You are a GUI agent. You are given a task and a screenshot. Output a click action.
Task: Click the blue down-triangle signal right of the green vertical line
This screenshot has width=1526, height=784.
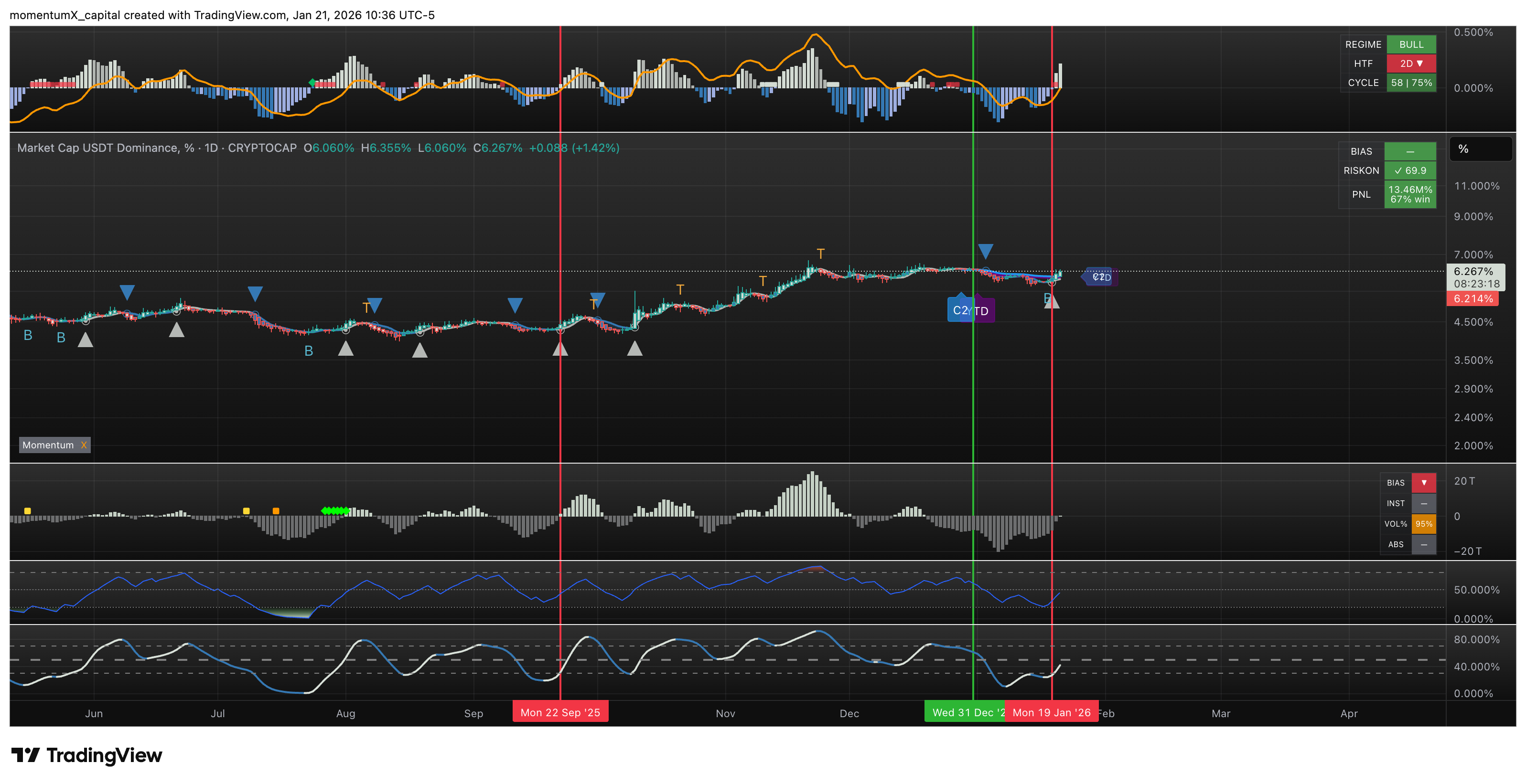985,251
